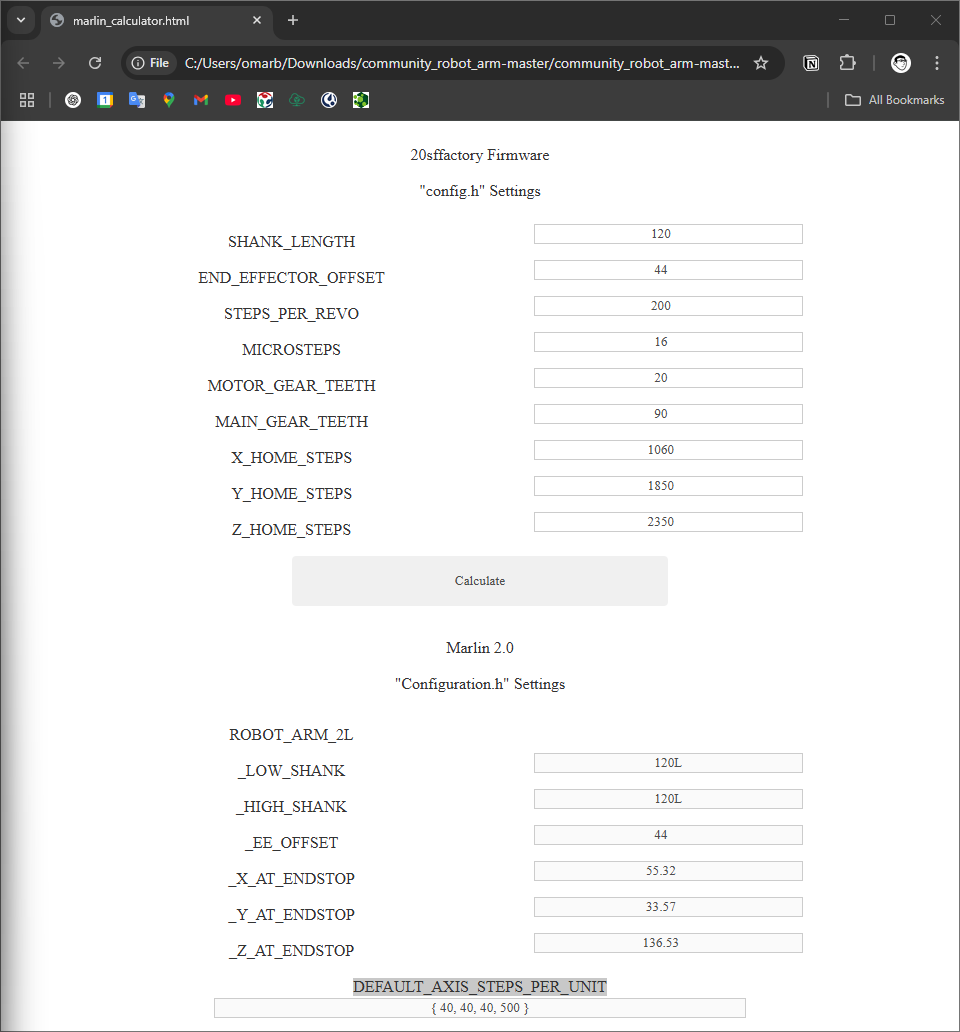This screenshot has height=1032, width=960.
Task: Select the _X_AT_ENDSTOP output field
Action: pyautogui.click(x=668, y=871)
